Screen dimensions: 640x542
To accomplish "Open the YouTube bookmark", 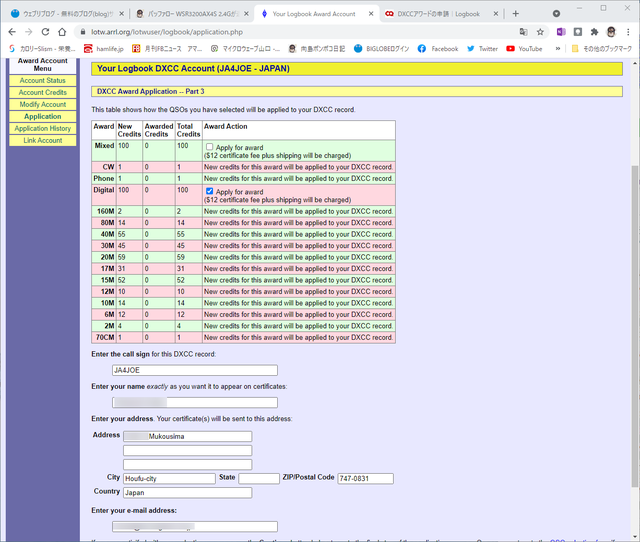I will (524, 49).
